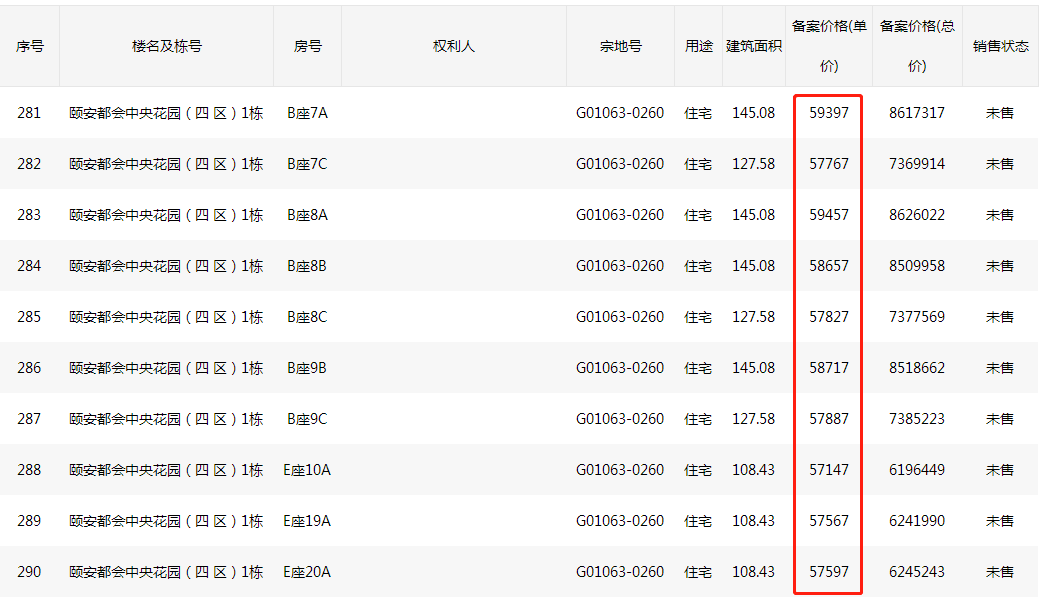Viewport: 1048px width, 602px height.
Task: Click 未售 status in row 281
Action: pyautogui.click(x=1001, y=113)
